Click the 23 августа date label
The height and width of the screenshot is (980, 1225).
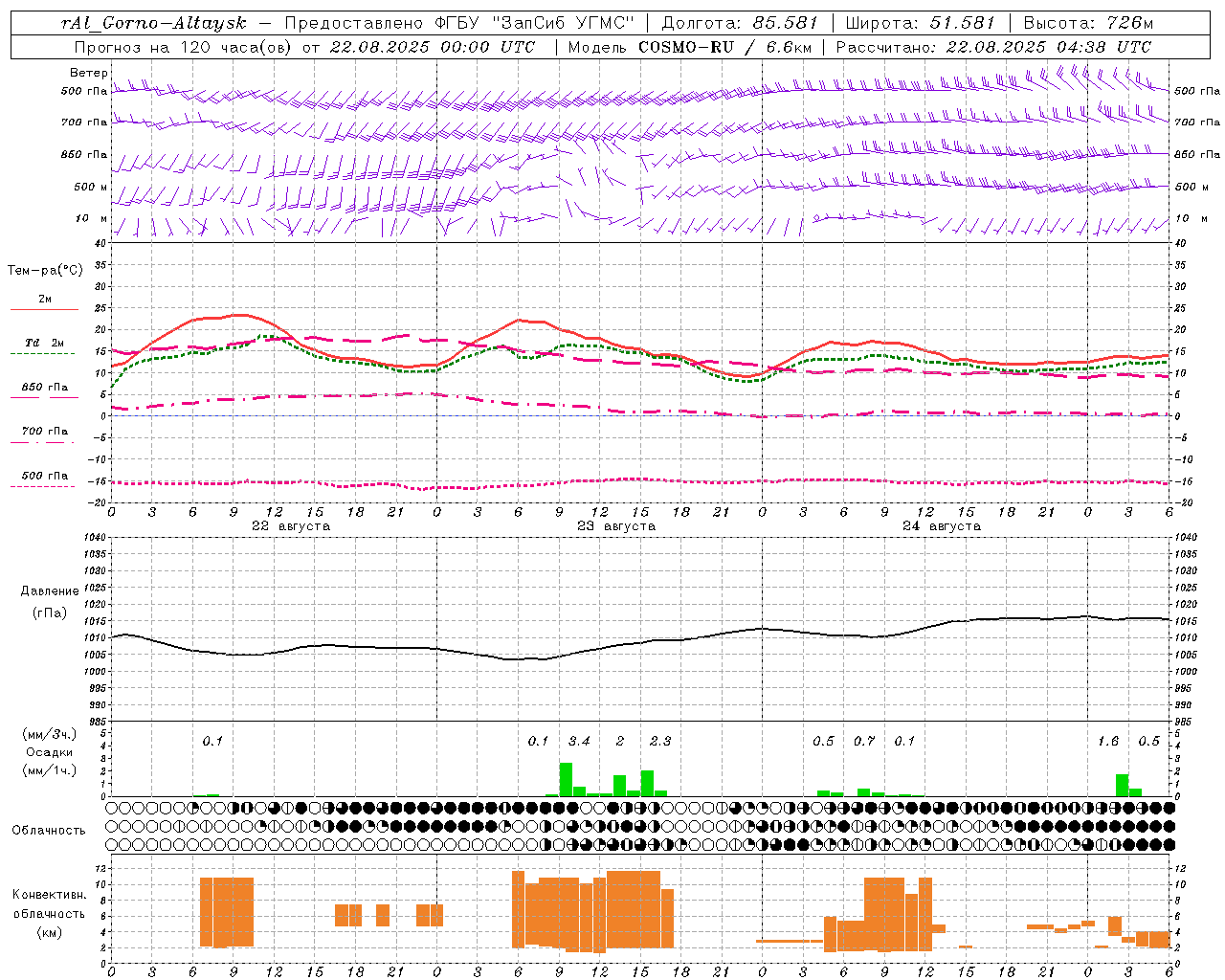(x=616, y=526)
